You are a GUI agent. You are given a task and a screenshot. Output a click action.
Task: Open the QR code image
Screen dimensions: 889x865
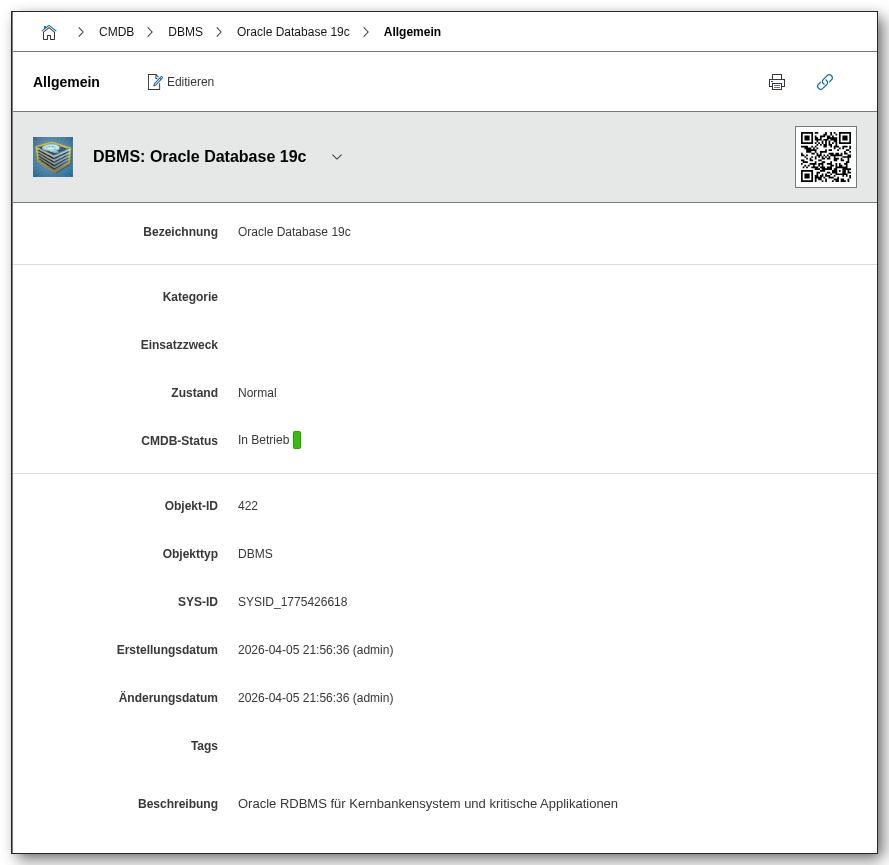tap(825, 157)
